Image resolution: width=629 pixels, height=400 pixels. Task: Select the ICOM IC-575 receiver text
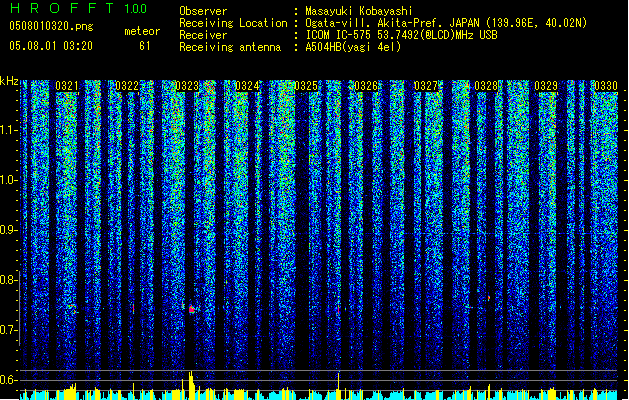tap(402, 35)
